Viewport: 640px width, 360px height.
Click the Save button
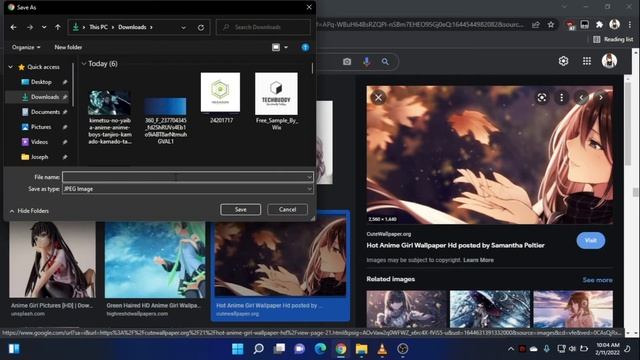coord(240,209)
